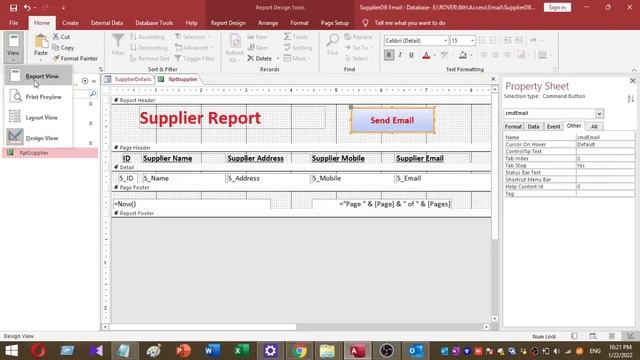Open External Data ribbon tab
640x360 pixels.
[107, 23]
